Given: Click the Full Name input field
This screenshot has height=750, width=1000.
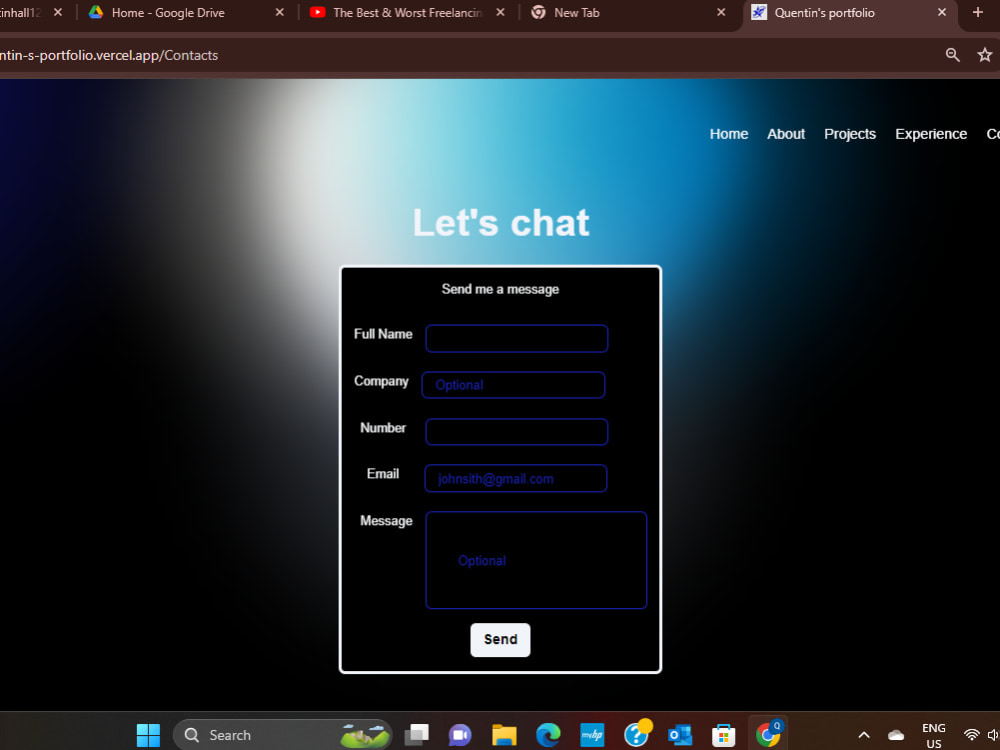Looking at the screenshot, I should 517,338.
